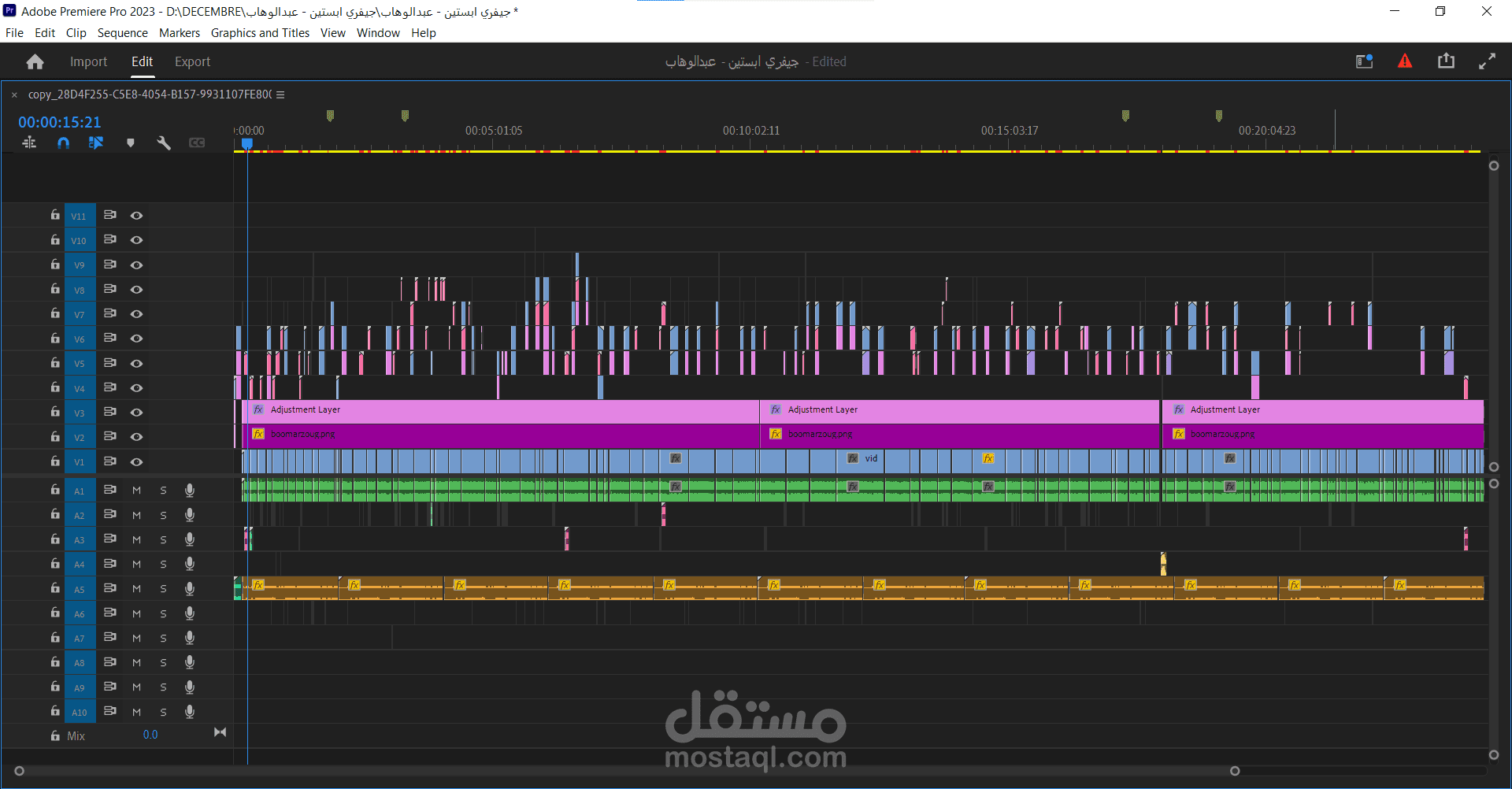
Task: Mute audio track A1
Action: click(x=137, y=490)
